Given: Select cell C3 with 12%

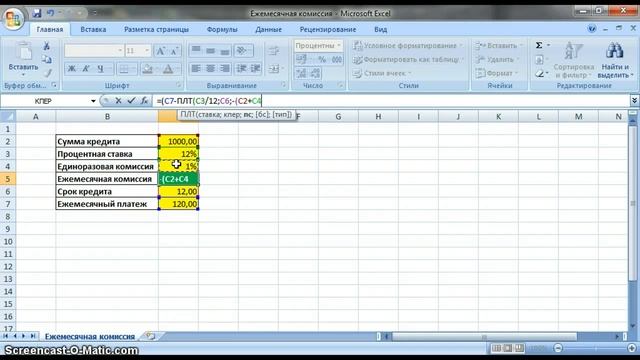Looking at the screenshot, I should pos(178,154).
